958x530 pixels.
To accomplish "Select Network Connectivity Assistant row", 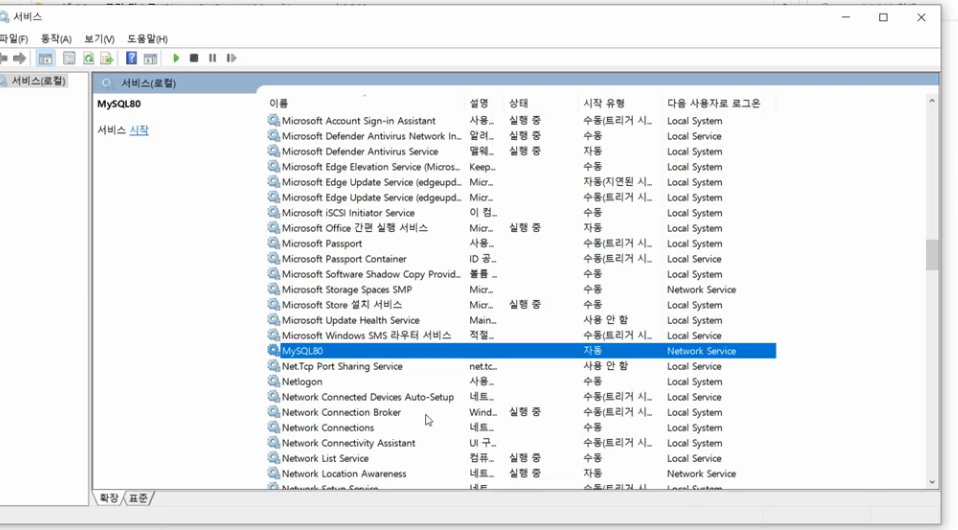I will [x=522, y=443].
